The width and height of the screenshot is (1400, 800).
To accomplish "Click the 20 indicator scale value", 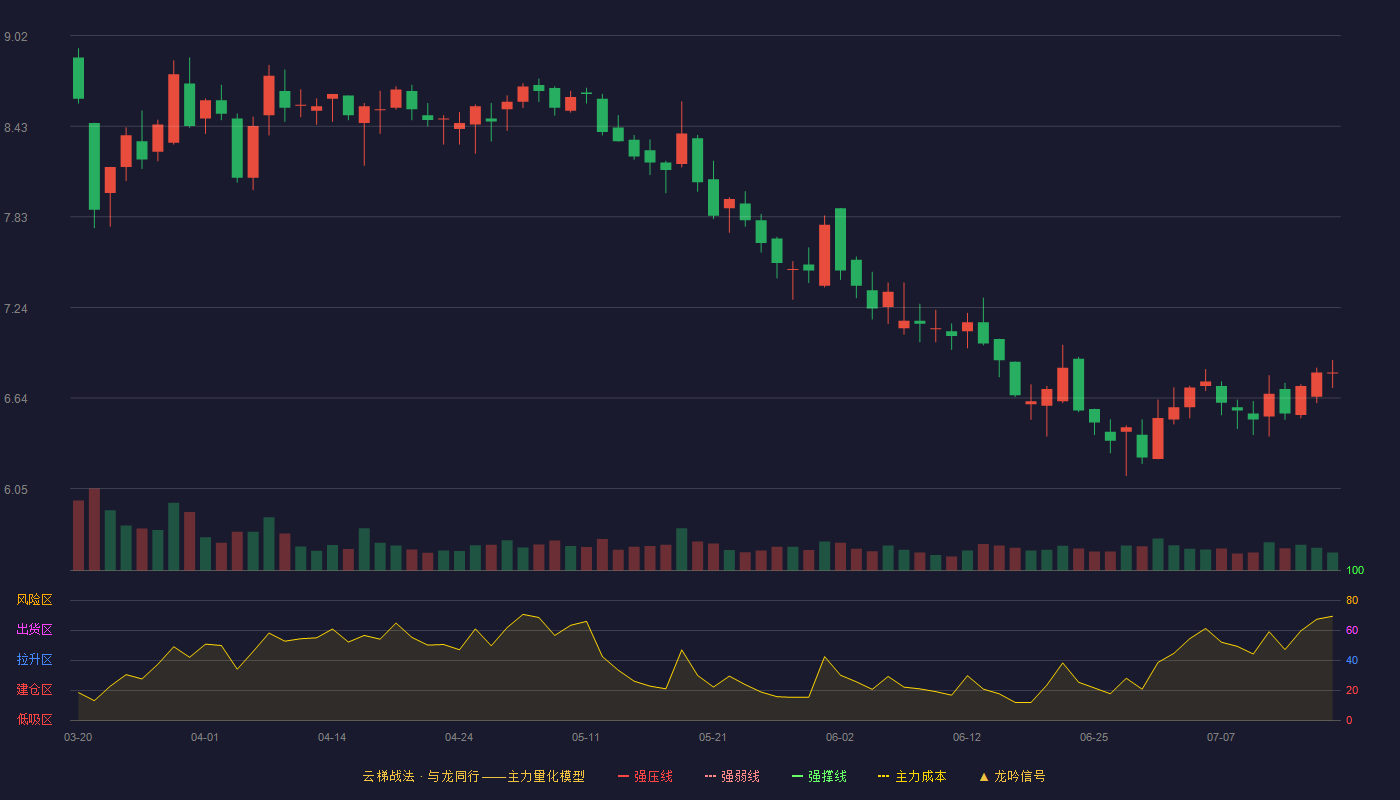I will click(x=1352, y=690).
